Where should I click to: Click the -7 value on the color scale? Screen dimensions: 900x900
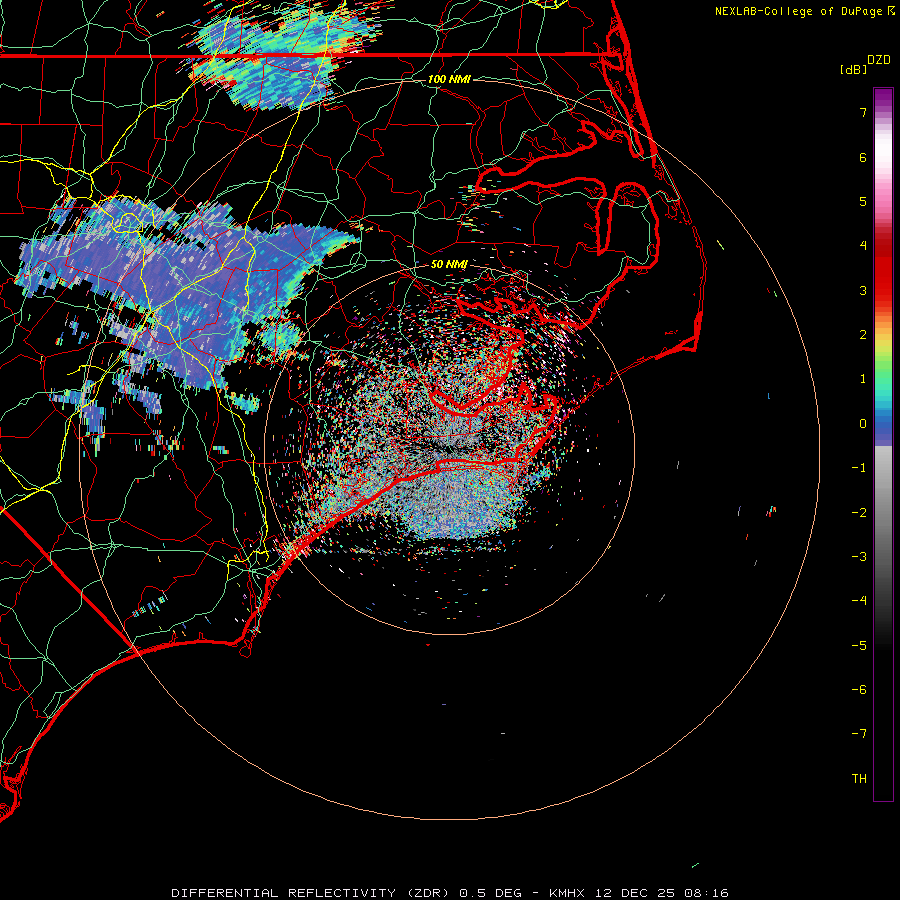pos(859,734)
